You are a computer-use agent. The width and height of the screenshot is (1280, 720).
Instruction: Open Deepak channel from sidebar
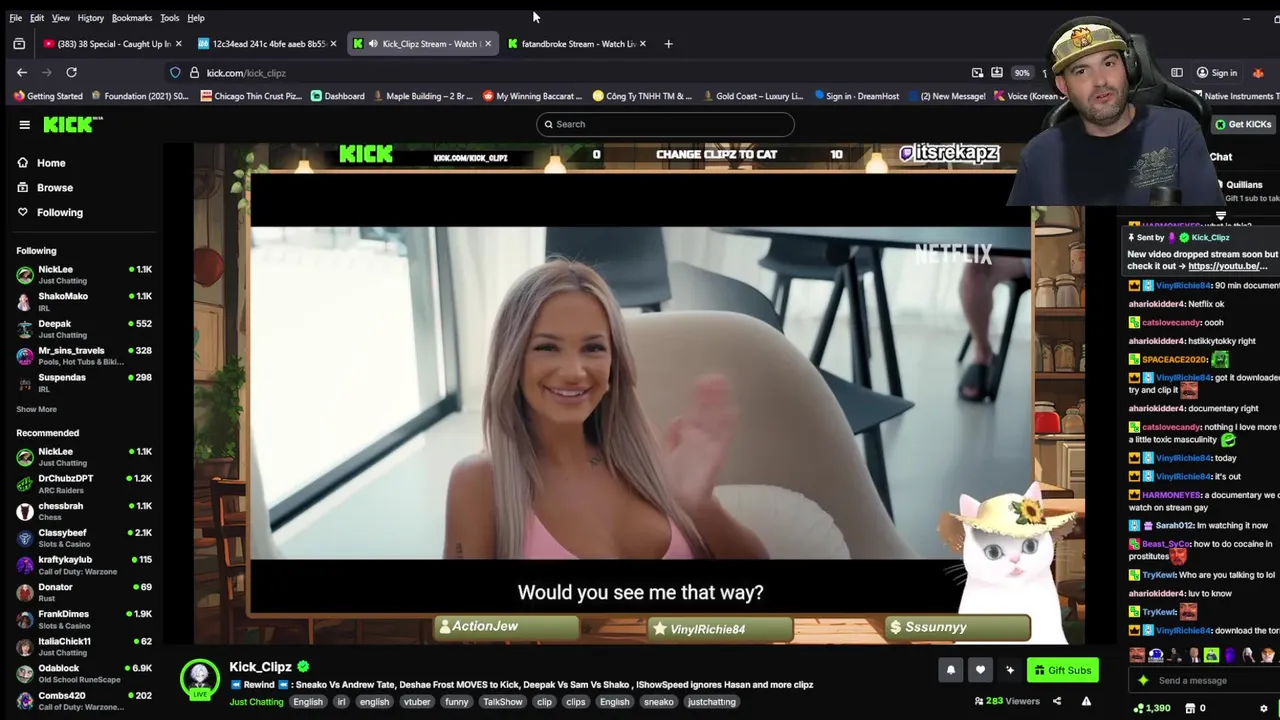(x=84, y=329)
